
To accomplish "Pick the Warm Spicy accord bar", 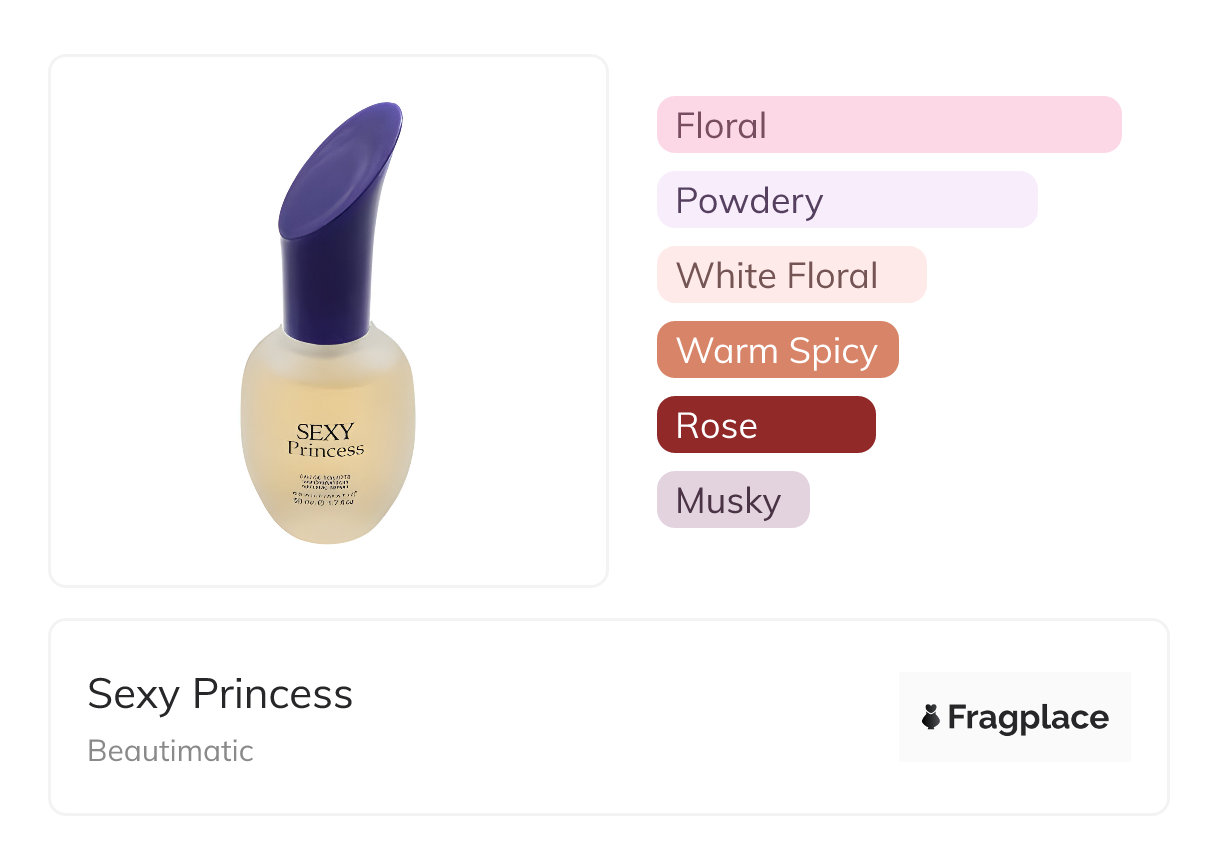I will click(x=777, y=350).
